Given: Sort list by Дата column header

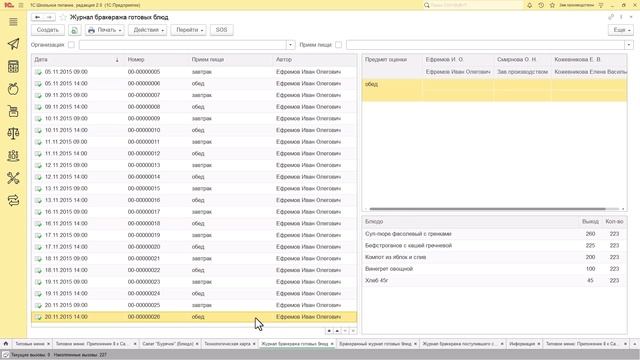Looking at the screenshot, I should (78, 60).
